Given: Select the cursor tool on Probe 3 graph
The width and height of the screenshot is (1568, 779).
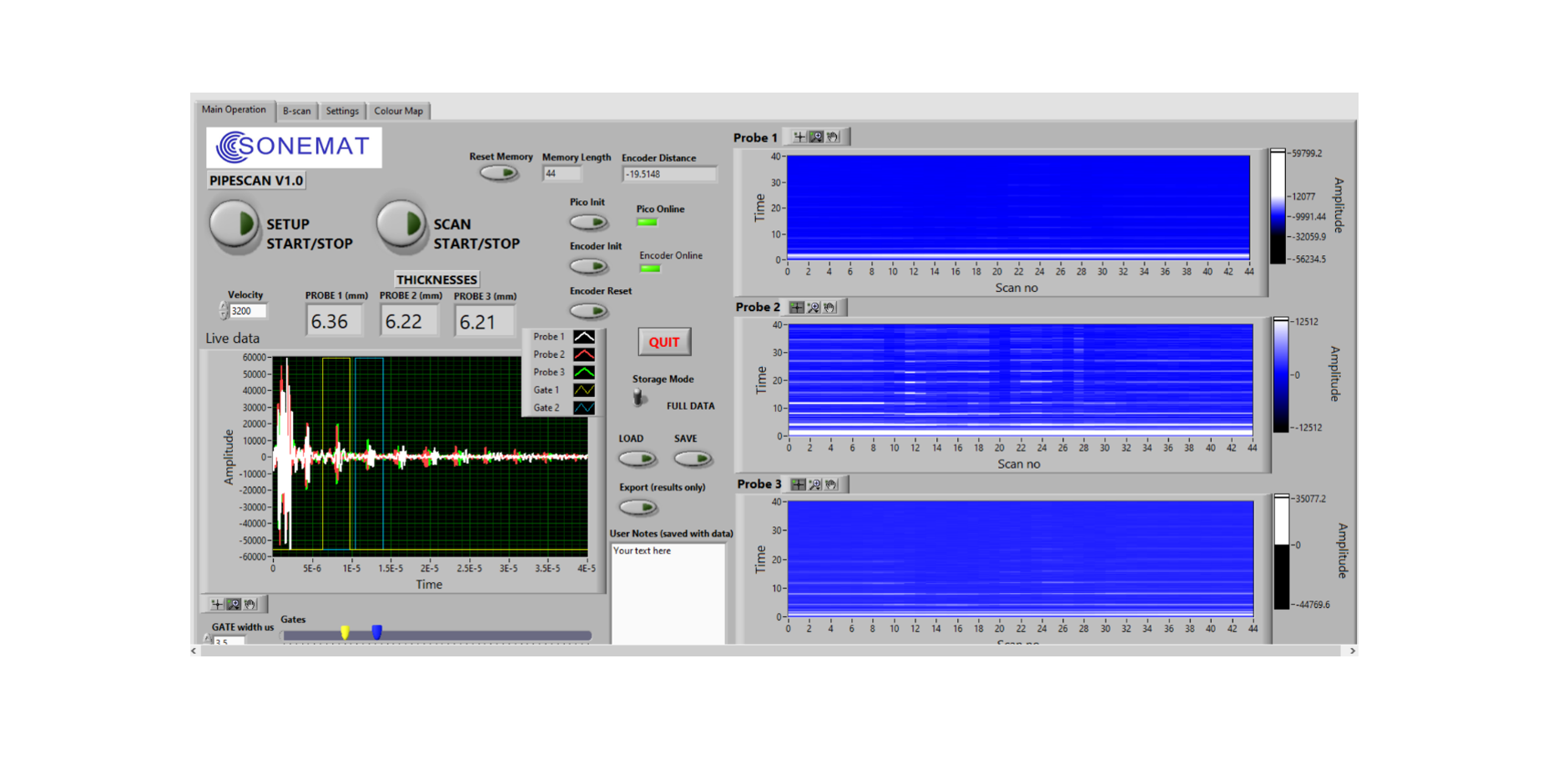Looking at the screenshot, I should tap(799, 485).
